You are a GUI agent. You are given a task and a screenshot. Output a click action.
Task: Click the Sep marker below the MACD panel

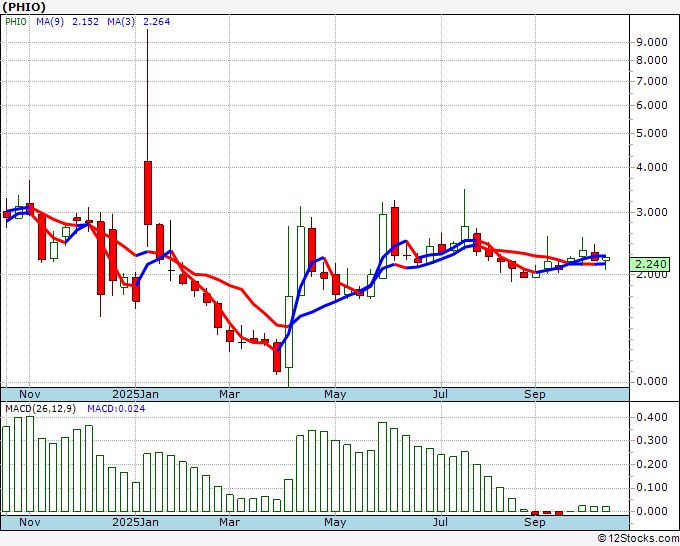click(535, 523)
